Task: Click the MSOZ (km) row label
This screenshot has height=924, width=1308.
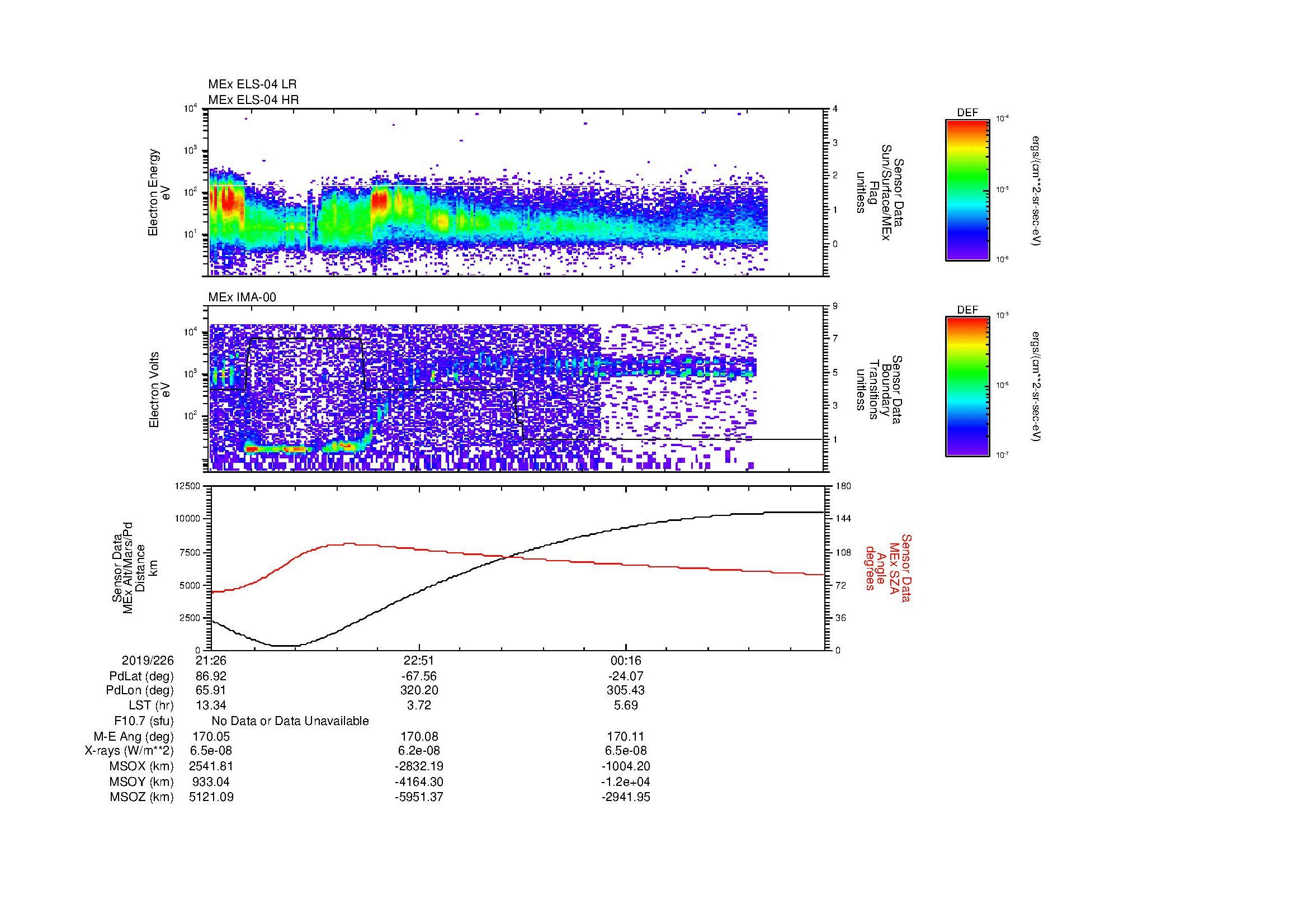Action: 141,797
